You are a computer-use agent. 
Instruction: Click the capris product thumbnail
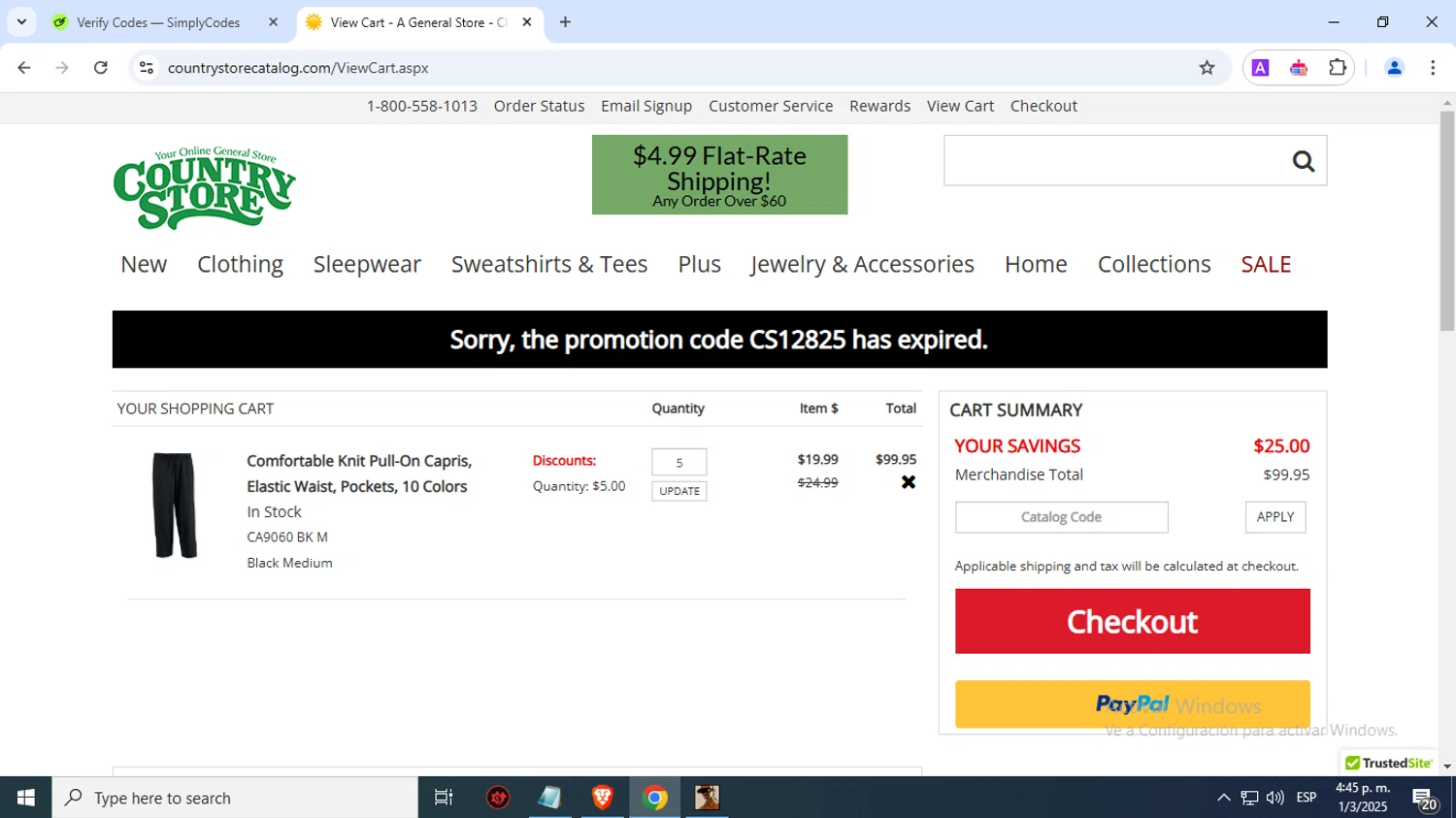(175, 506)
